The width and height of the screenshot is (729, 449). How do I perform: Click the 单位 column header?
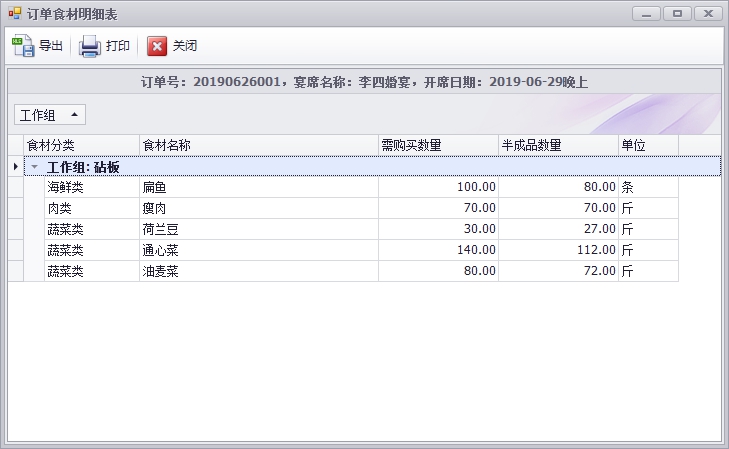(648, 145)
